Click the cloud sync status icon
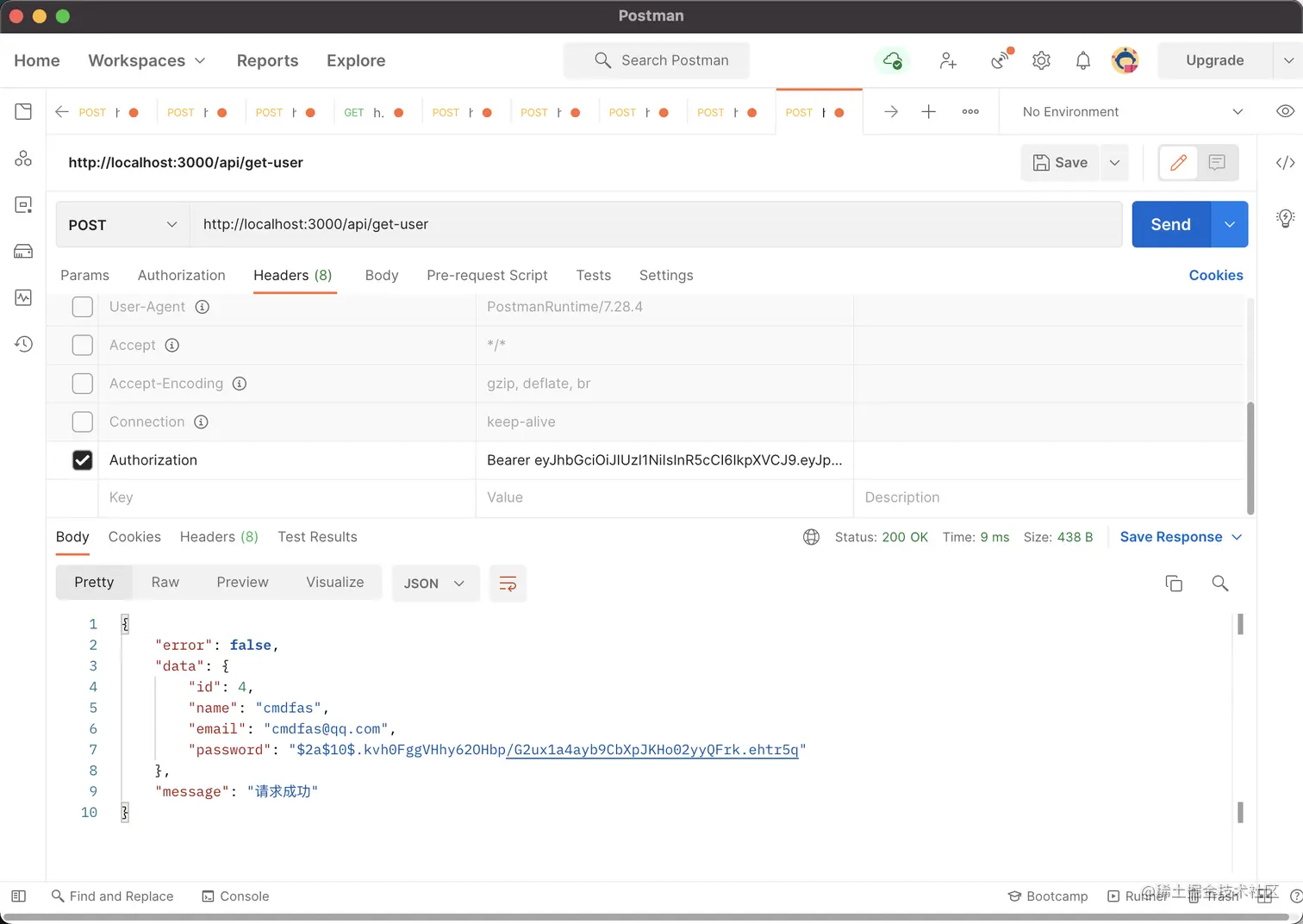The width and height of the screenshot is (1303, 924). coord(892,60)
